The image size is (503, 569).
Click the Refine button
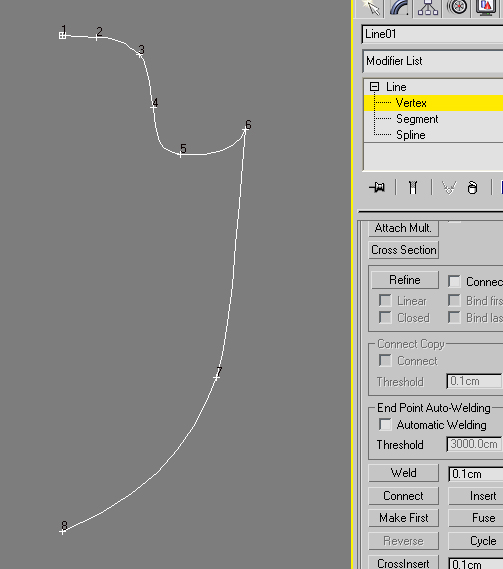pyautogui.click(x=405, y=280)
